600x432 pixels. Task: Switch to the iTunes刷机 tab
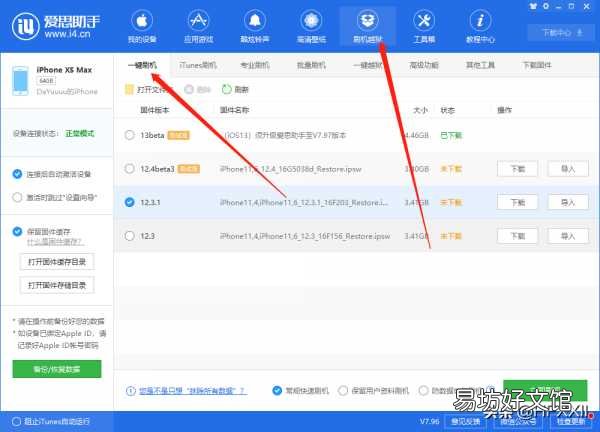pos(198,65)
